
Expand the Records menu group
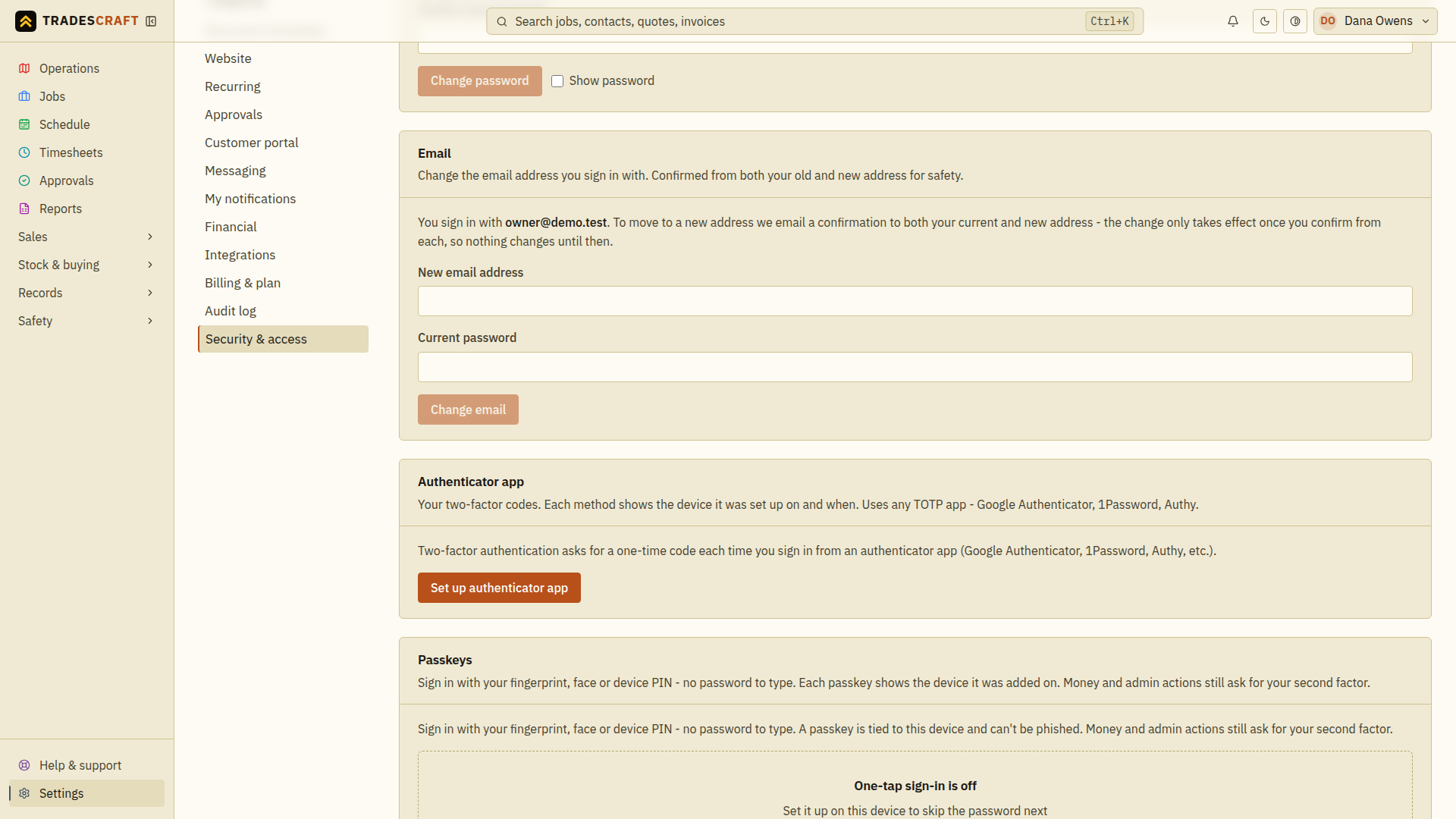(x=86, y=293)
